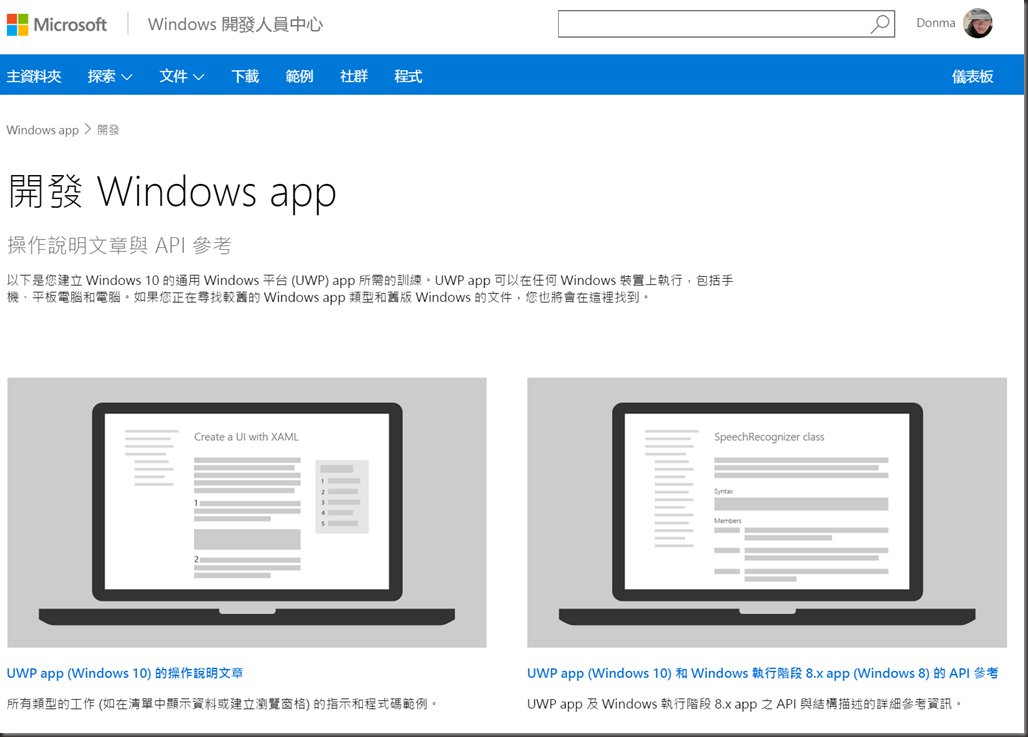Viewport: 1028px width, 737px height.
Task: Expand the 文件 dropdown menu
Action: pos(182,76)
